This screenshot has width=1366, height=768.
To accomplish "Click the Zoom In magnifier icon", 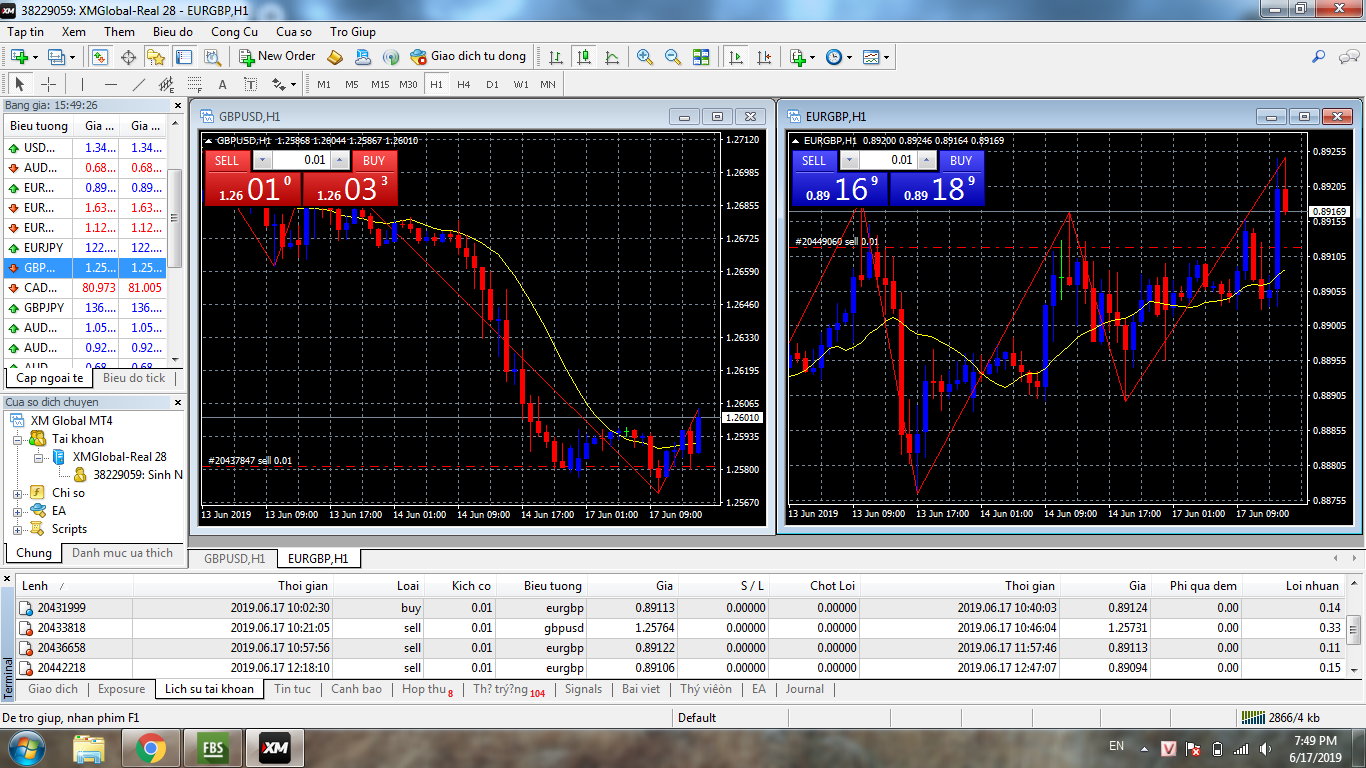I will 645,57.
